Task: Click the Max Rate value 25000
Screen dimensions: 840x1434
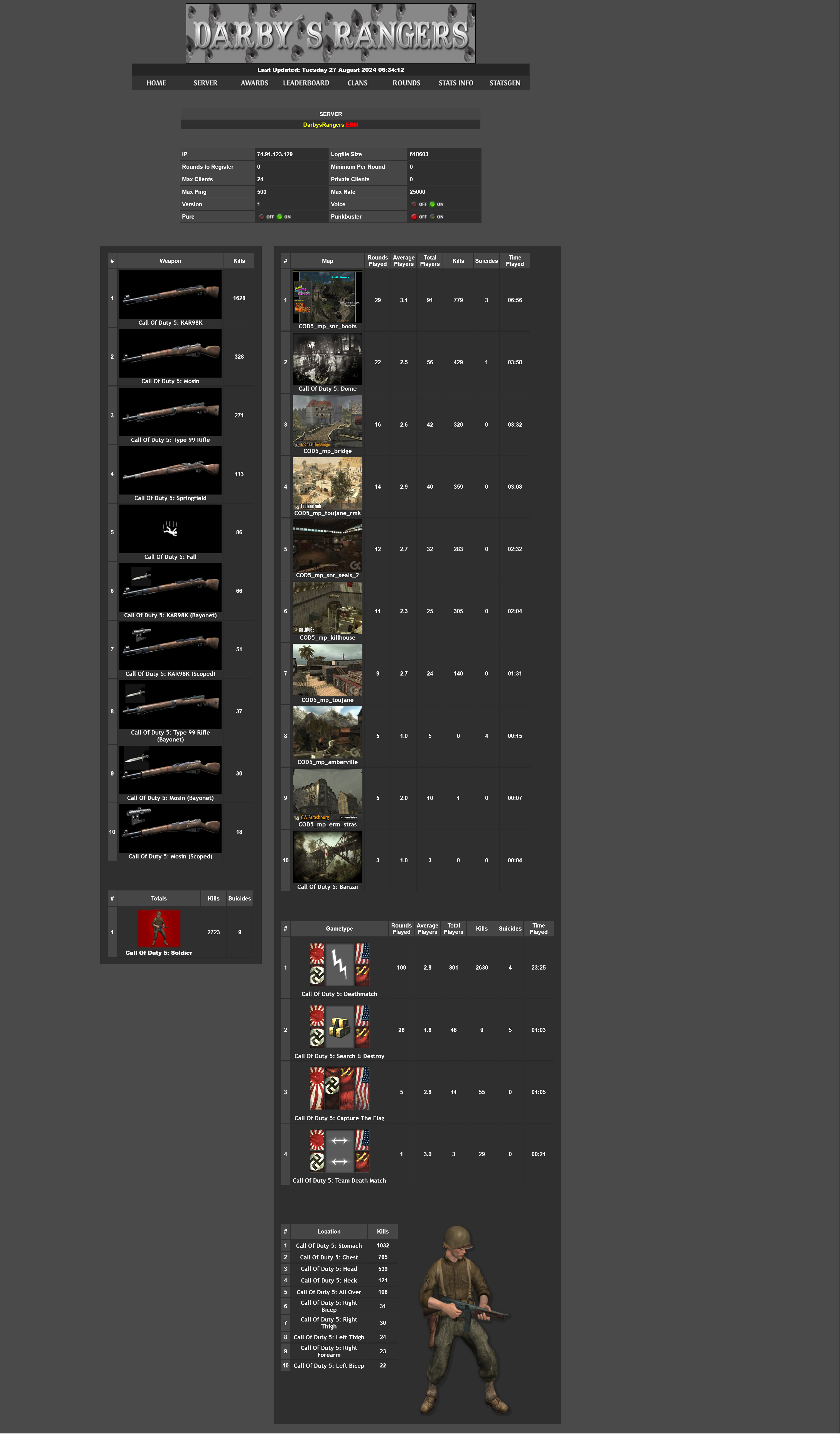Action: point(417,192)
